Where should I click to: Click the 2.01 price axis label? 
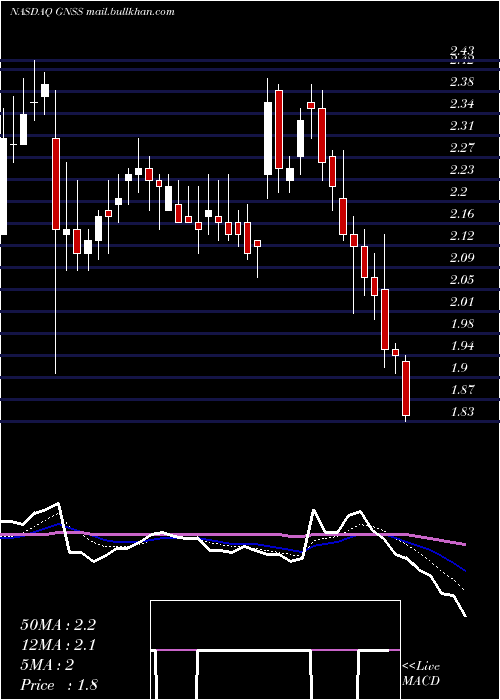coord(462,302)
